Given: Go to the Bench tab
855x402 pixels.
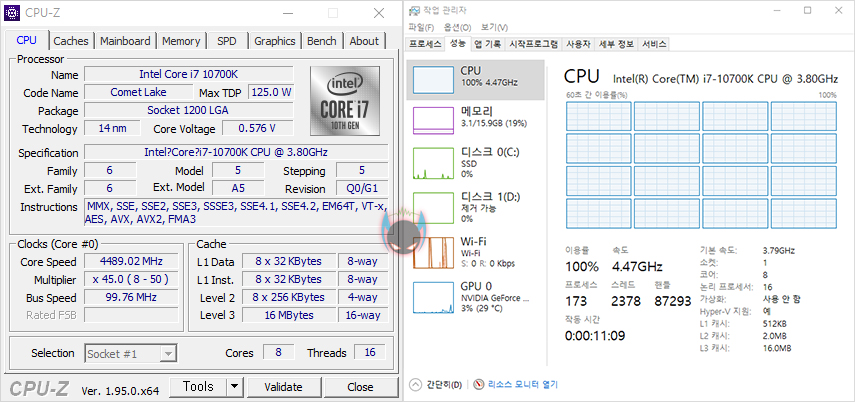Looking at the screenshot, I should pos(322,41).
